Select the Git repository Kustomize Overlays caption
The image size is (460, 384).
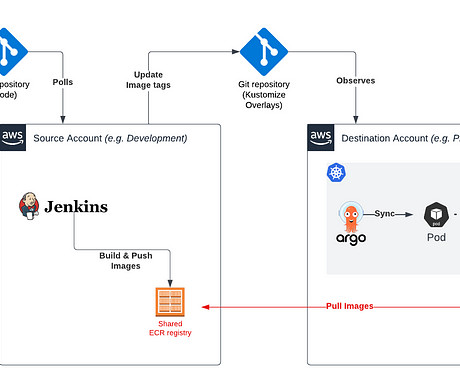coord(264,95)
